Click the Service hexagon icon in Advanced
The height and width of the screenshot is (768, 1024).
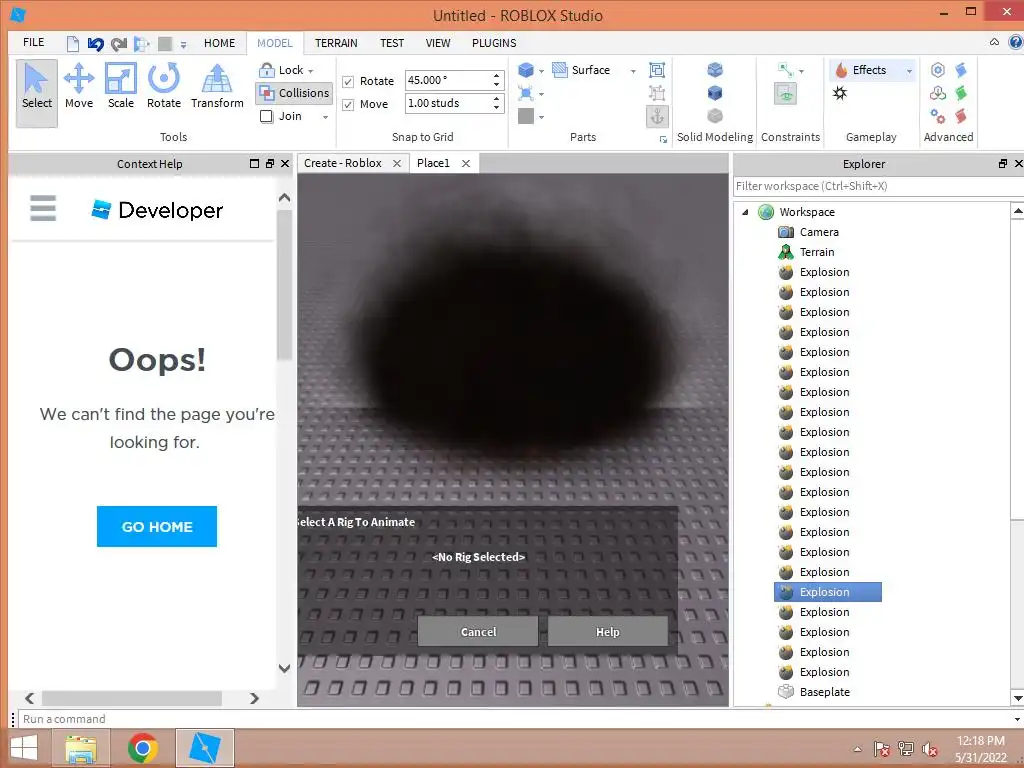point(938,70)
